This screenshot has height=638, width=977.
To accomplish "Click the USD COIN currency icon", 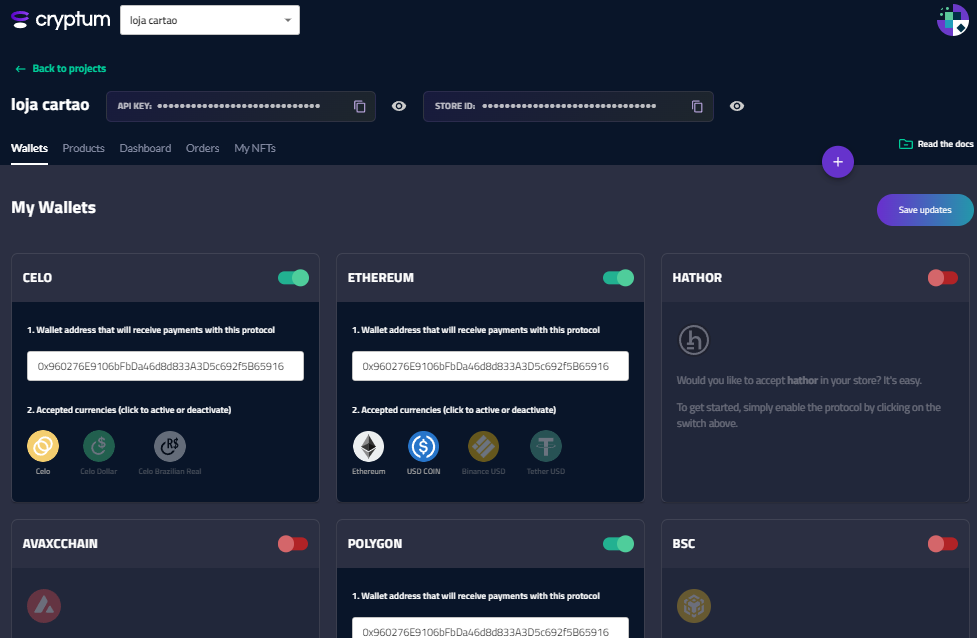I will tap(424, 446).
